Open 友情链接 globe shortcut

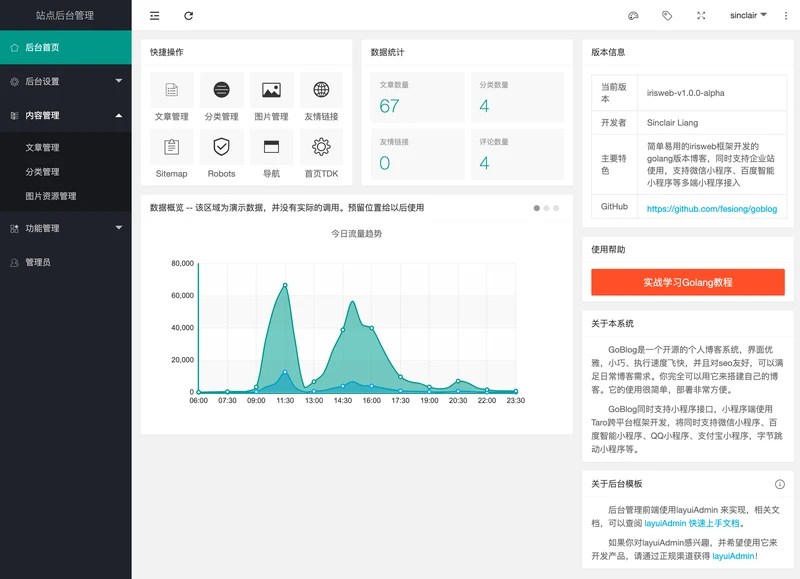click(321, 91)
